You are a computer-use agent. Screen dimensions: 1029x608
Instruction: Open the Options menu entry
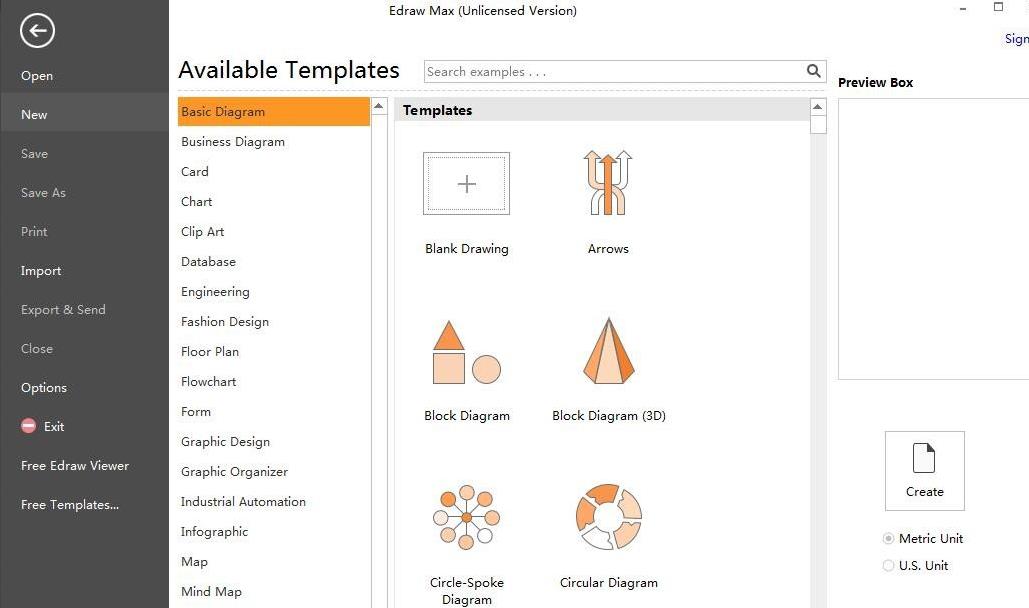pyautogui.click(x=44, y=387)
